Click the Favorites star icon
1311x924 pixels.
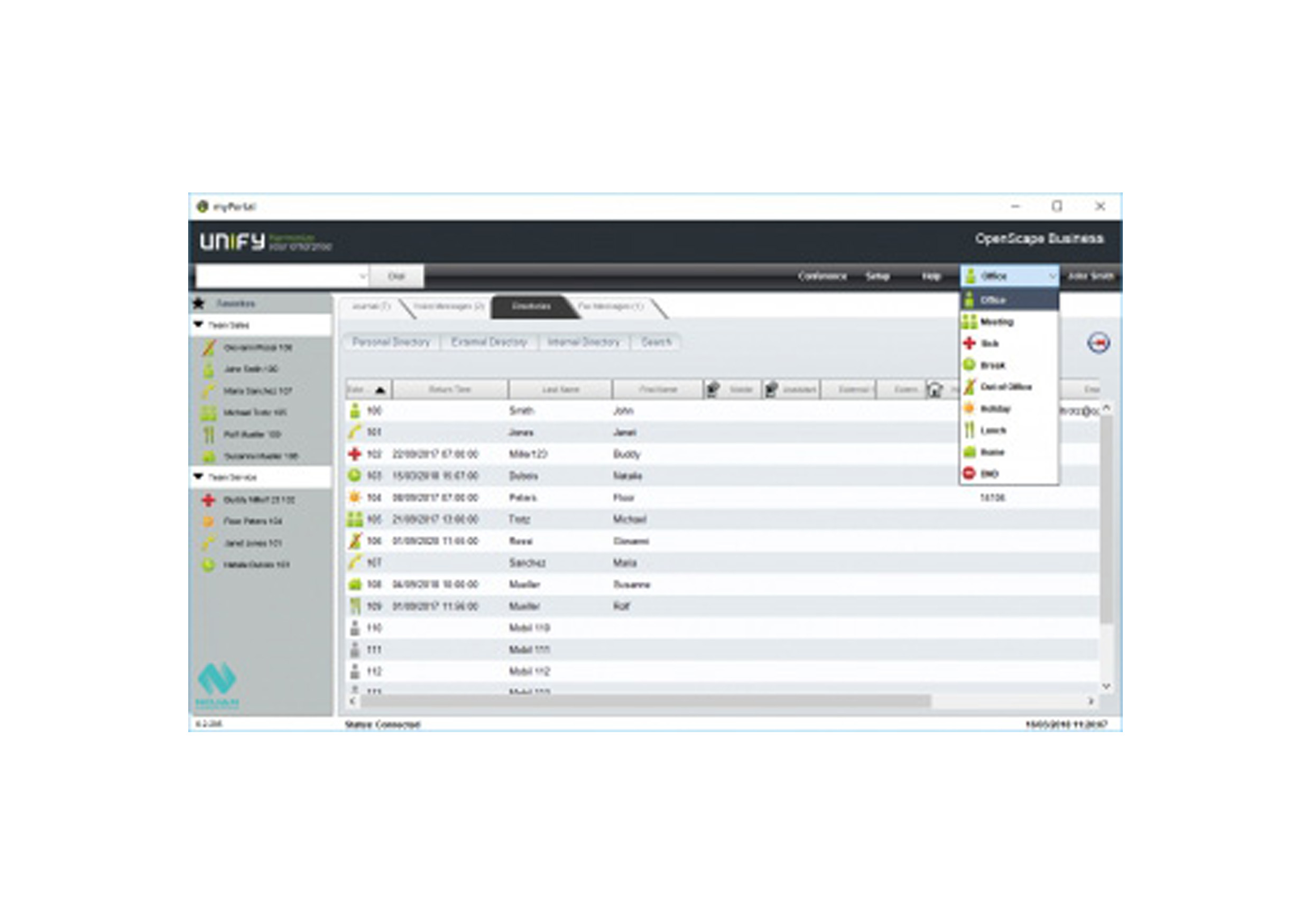click(199, 303)
